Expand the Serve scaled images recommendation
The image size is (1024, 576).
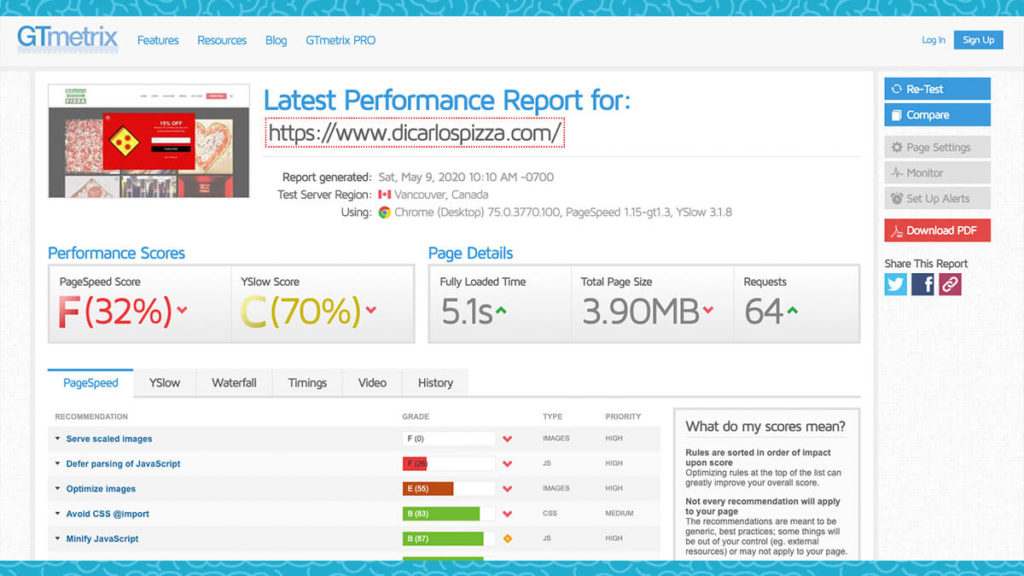point(109,439)
